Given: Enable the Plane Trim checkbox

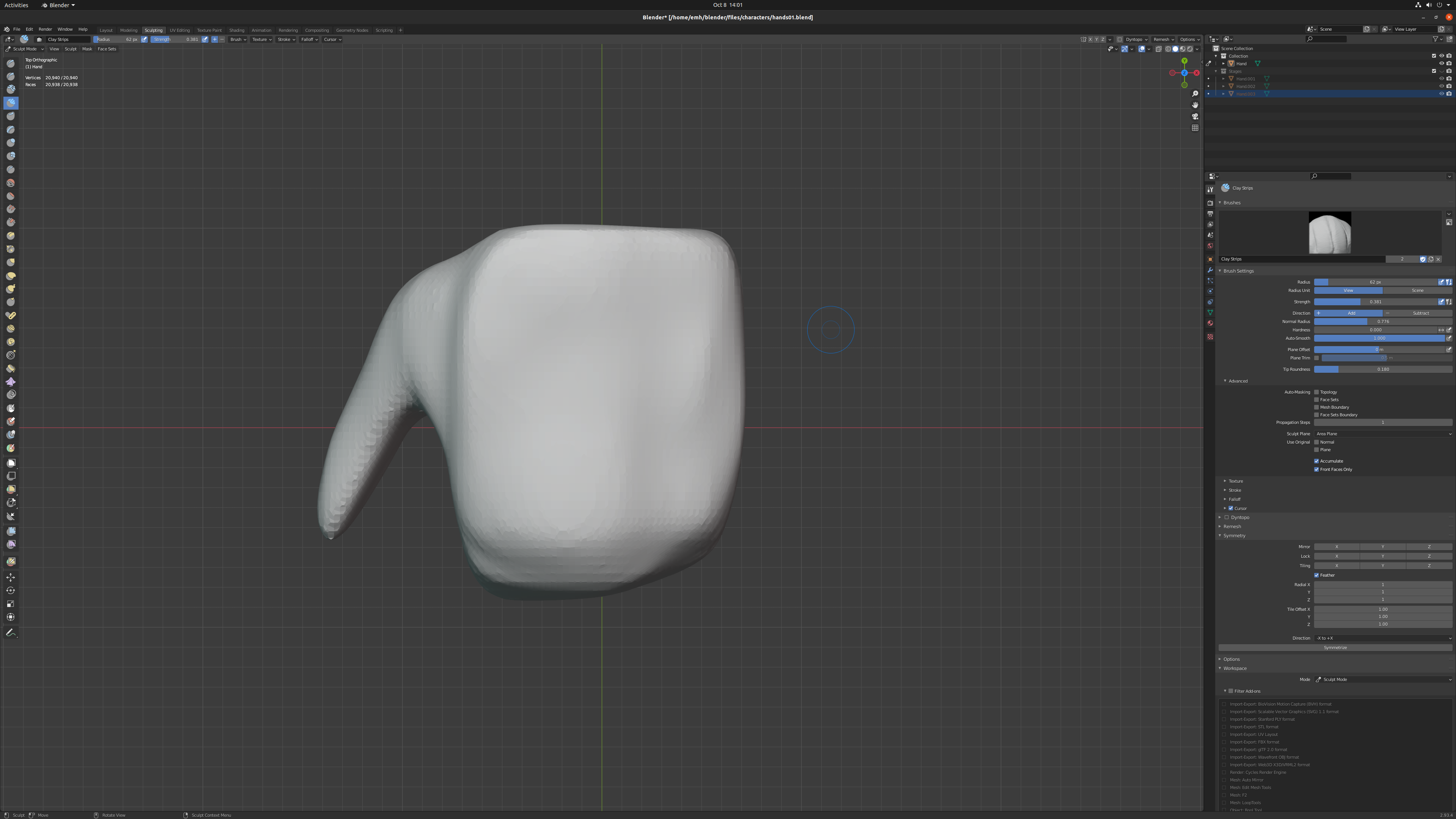Looking at the screenshot, I should coord(1316,358).
